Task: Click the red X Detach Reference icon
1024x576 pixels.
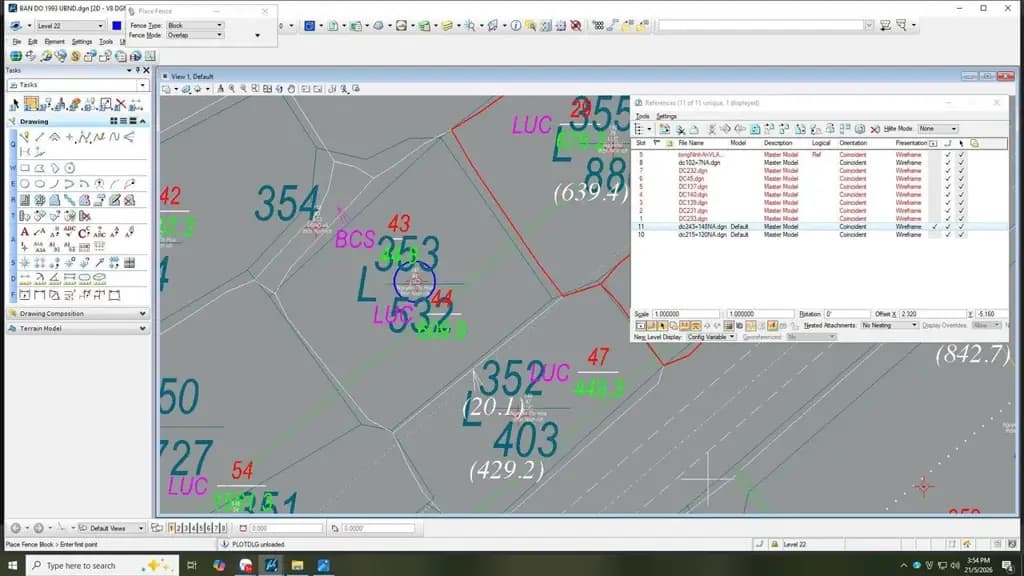Action: pyautogui.click(x=874, y=129)
